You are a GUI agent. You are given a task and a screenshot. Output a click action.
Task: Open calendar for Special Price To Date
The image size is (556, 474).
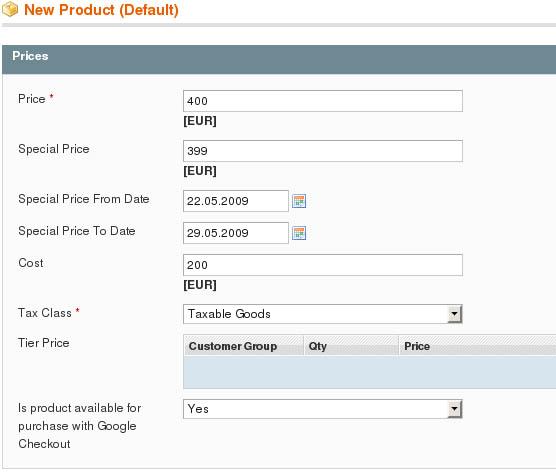(x=299, y=233)
